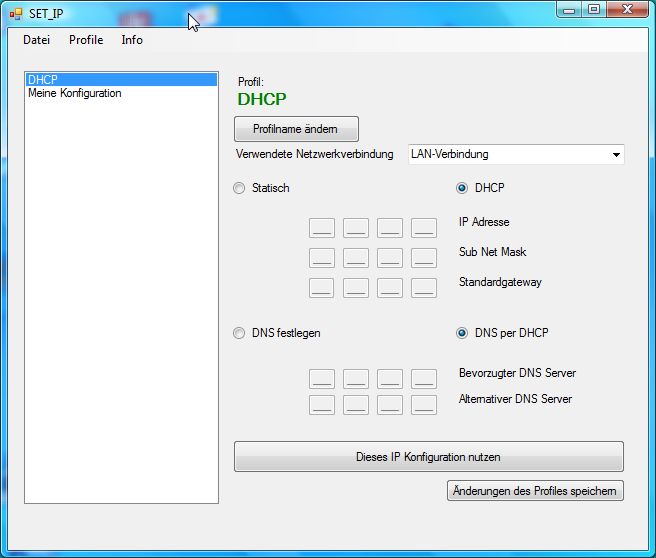Choose the DNS per DHCP option
Viewport: 656px width, 558px height.
462,333
